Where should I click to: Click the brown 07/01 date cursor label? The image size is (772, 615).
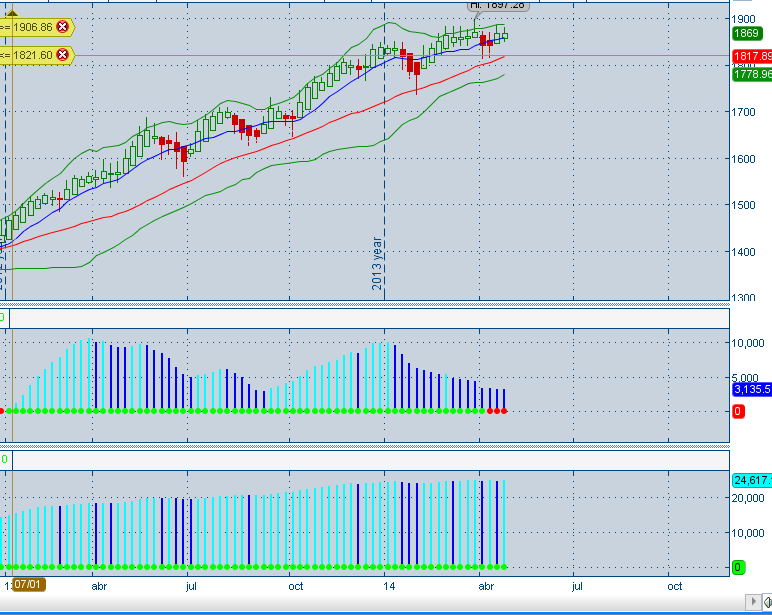[x=28, y=584]
